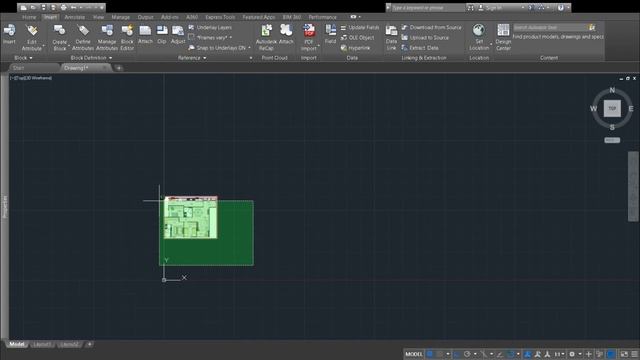Expand the Block Definition panel dropdown

pyautogui.click(x=110, y=58)
